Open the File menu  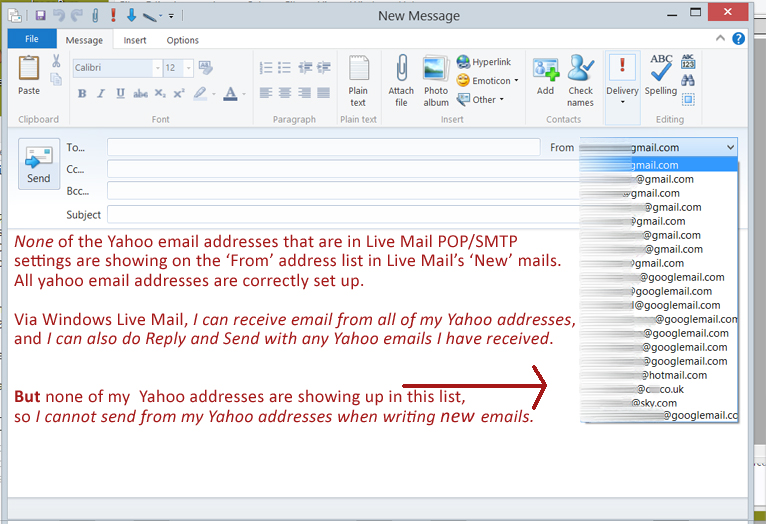click(x=32, y=39)
